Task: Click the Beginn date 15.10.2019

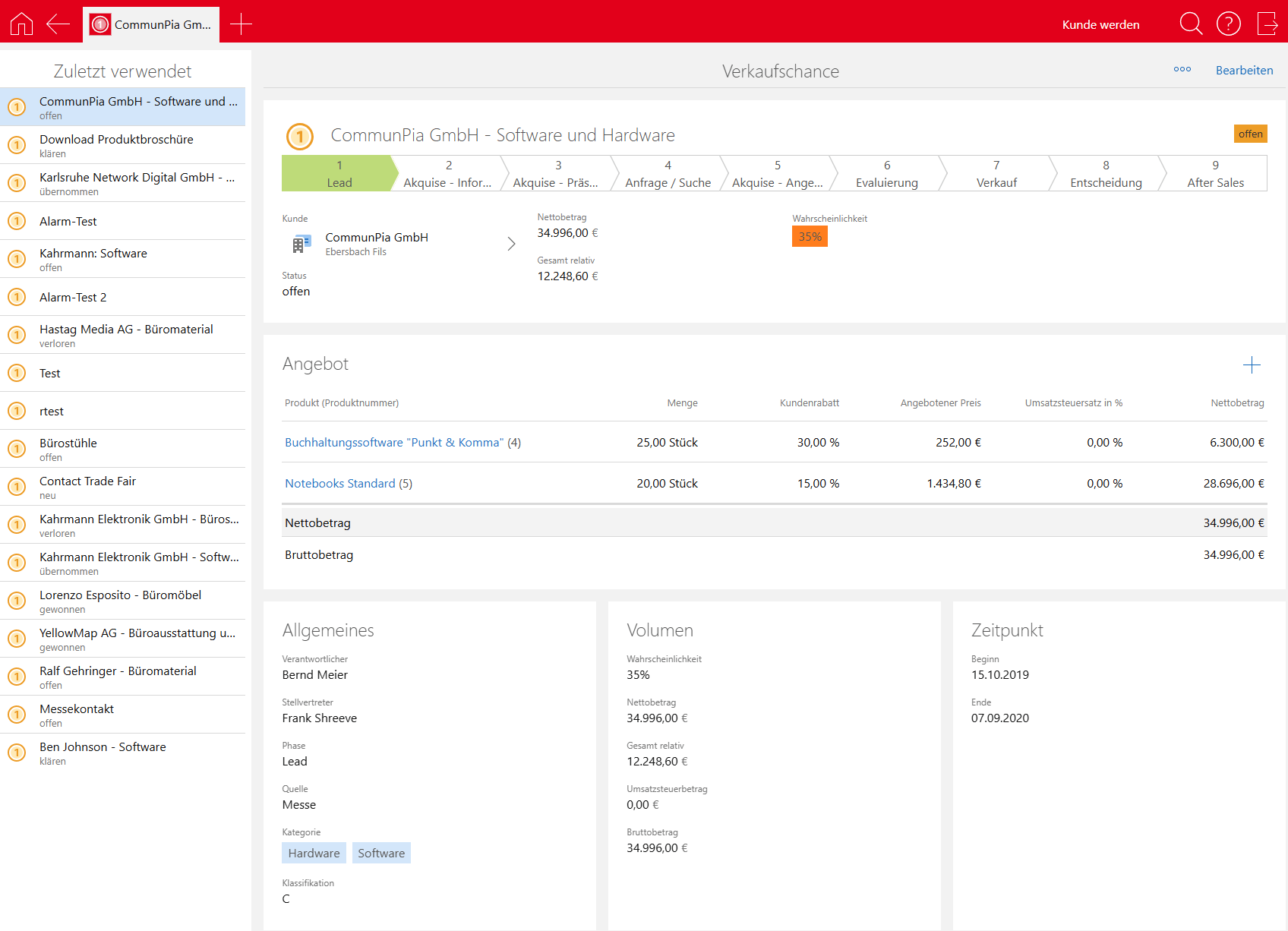Action: 999,674
